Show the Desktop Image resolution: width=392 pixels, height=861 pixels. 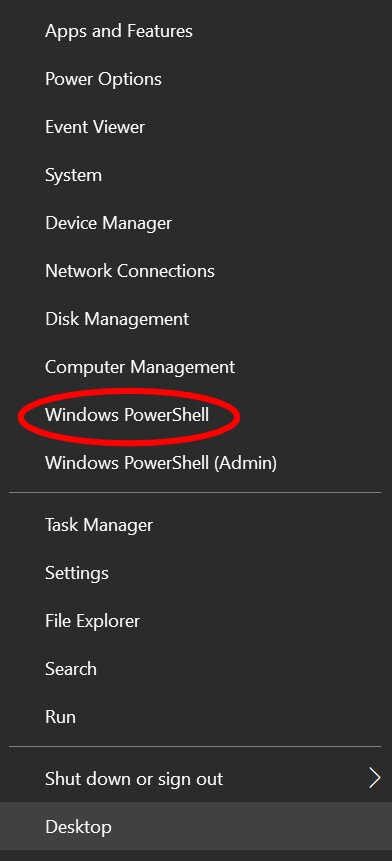[196, 826]
